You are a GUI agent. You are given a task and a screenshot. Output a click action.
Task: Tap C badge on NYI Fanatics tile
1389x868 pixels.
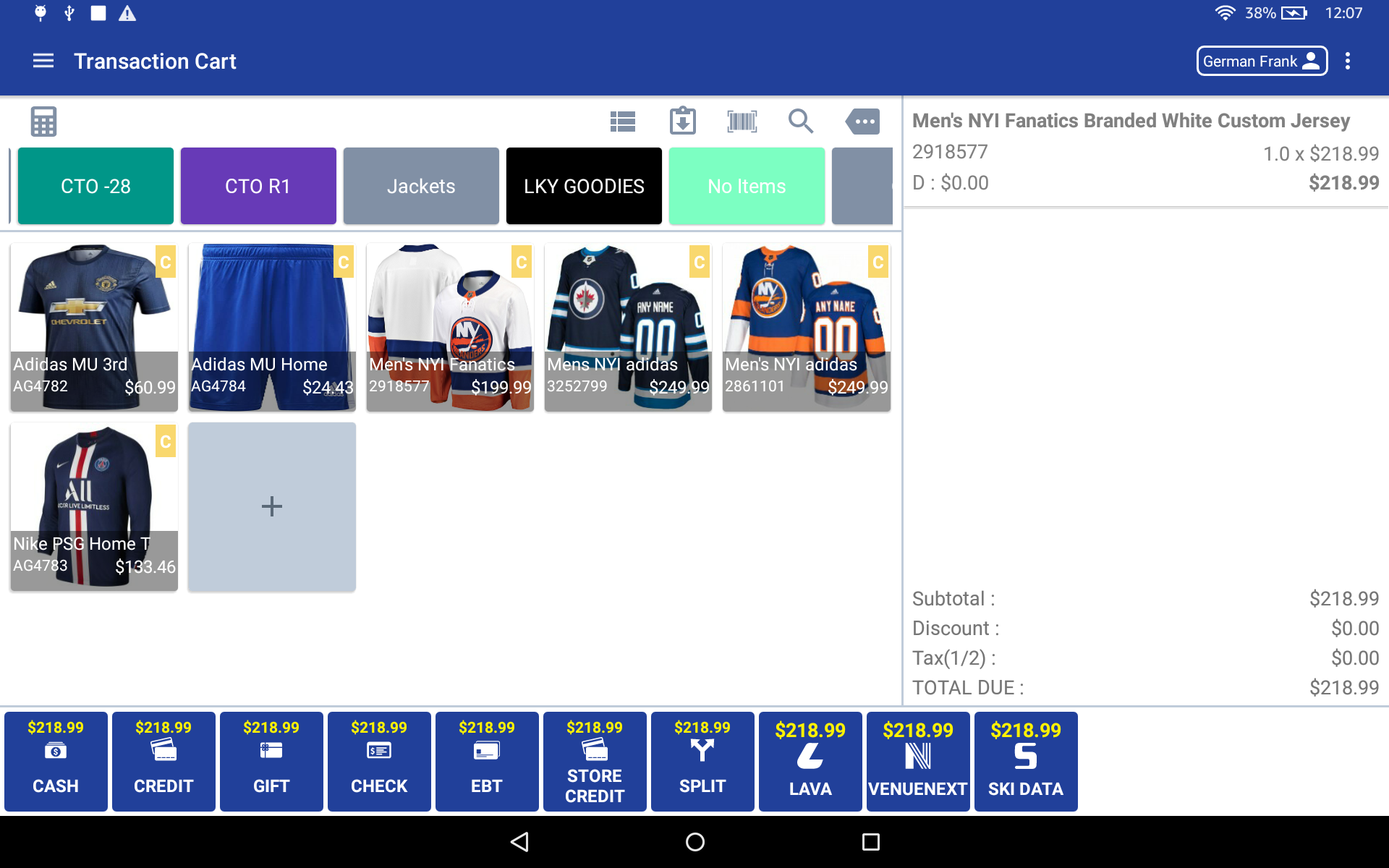522,262
